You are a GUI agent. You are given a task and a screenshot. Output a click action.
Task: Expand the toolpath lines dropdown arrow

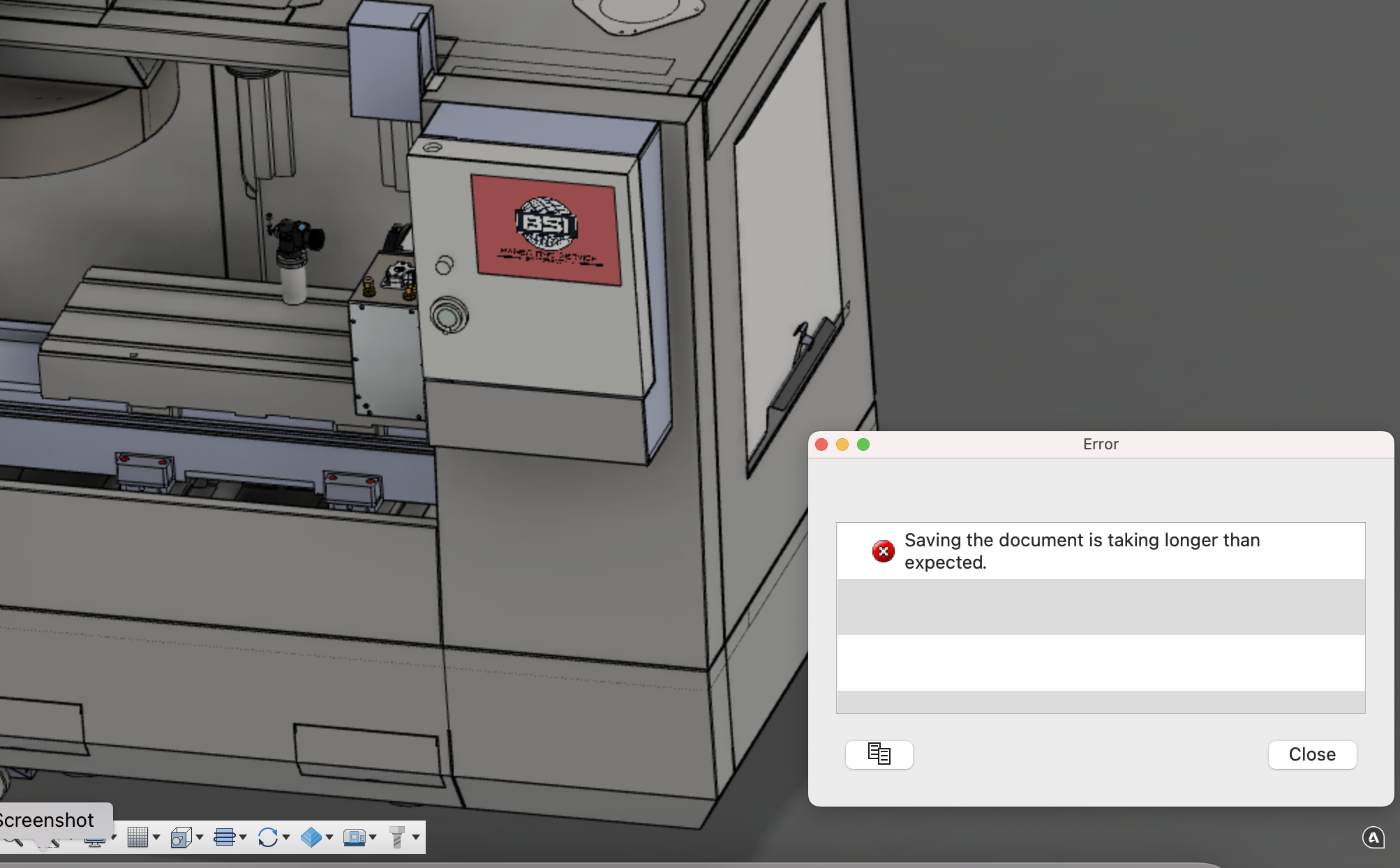click(243, 837)
